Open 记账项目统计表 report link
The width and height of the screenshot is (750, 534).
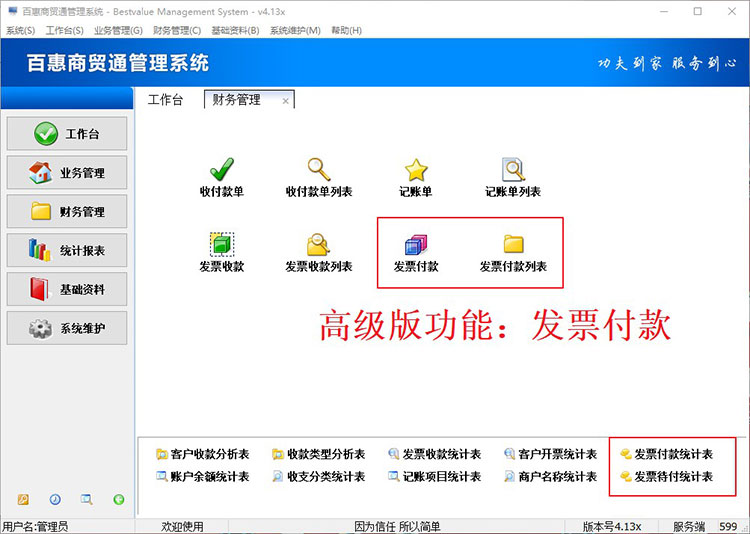(x=435, y=477)
